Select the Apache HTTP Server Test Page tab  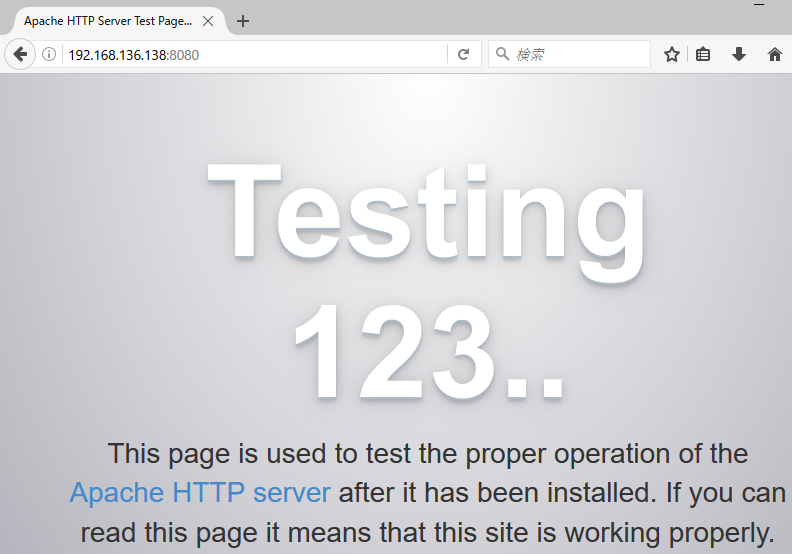105,21
